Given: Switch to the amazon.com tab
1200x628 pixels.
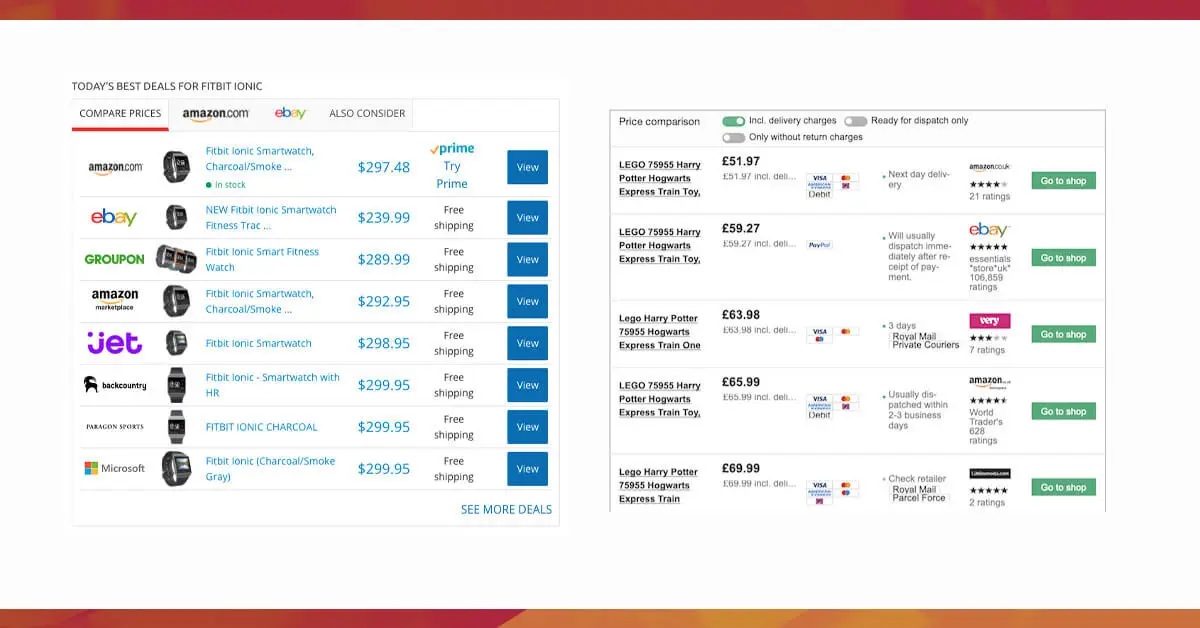Looking at the screenshot, I should click(216, 114).
